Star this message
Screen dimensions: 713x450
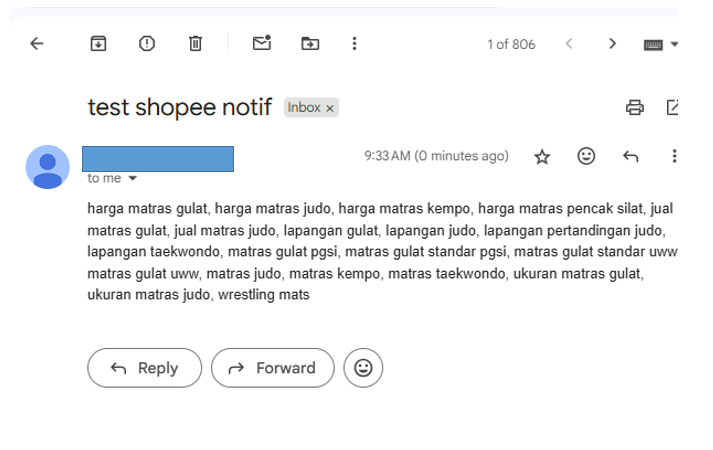click(542, 157)
